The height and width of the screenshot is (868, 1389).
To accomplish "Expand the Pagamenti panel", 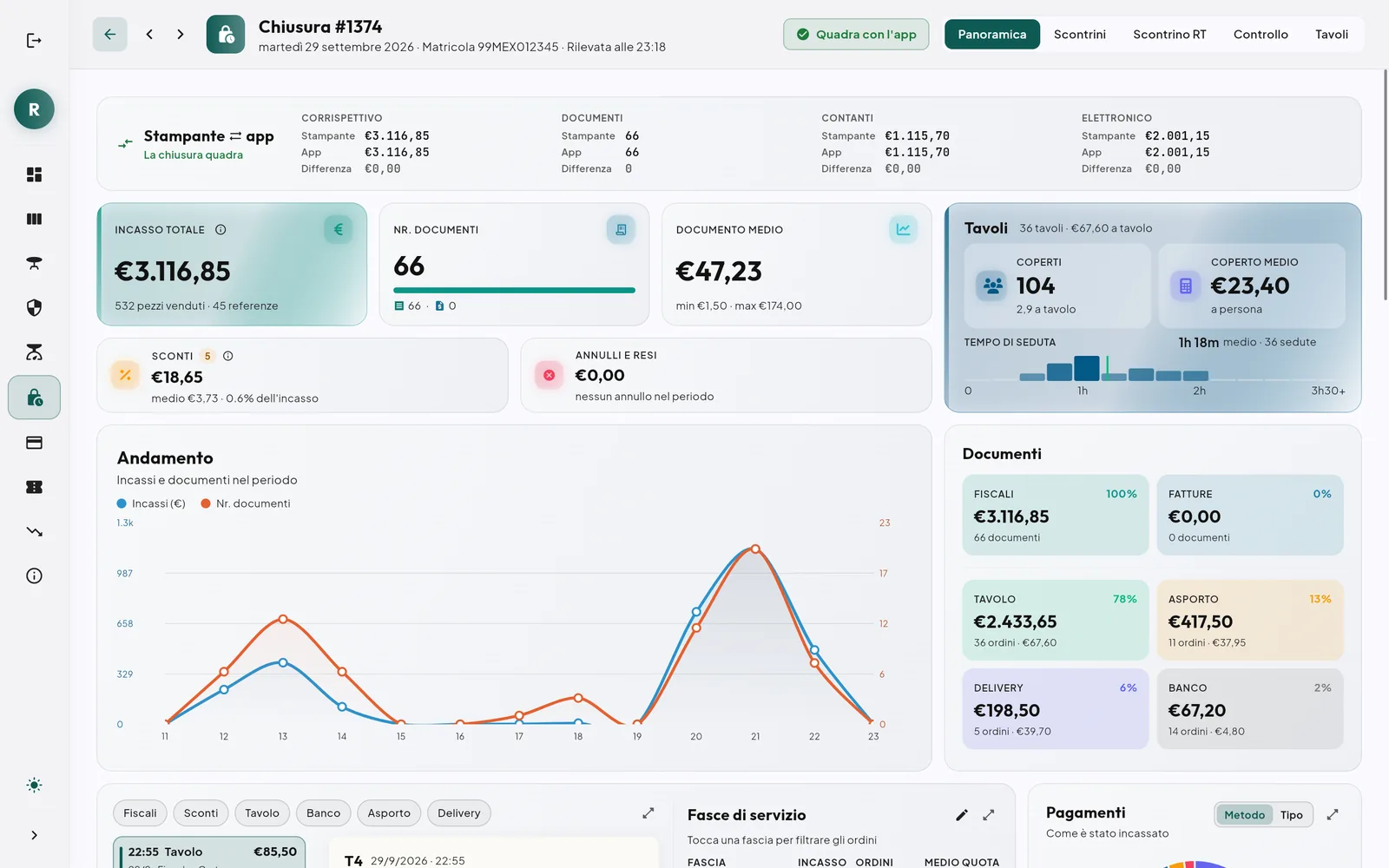I will [x=1333, y=814].
